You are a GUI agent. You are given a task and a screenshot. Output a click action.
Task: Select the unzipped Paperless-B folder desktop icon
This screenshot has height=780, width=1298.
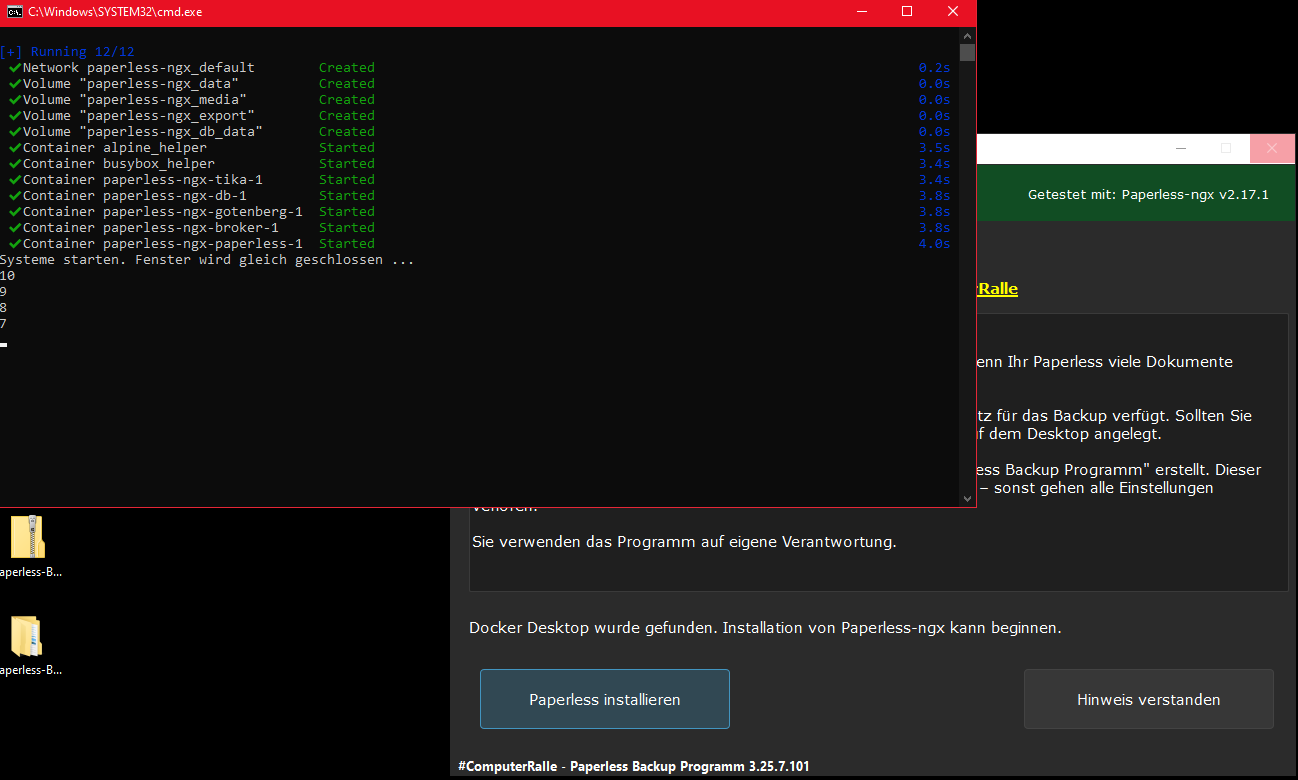[27, 637]
